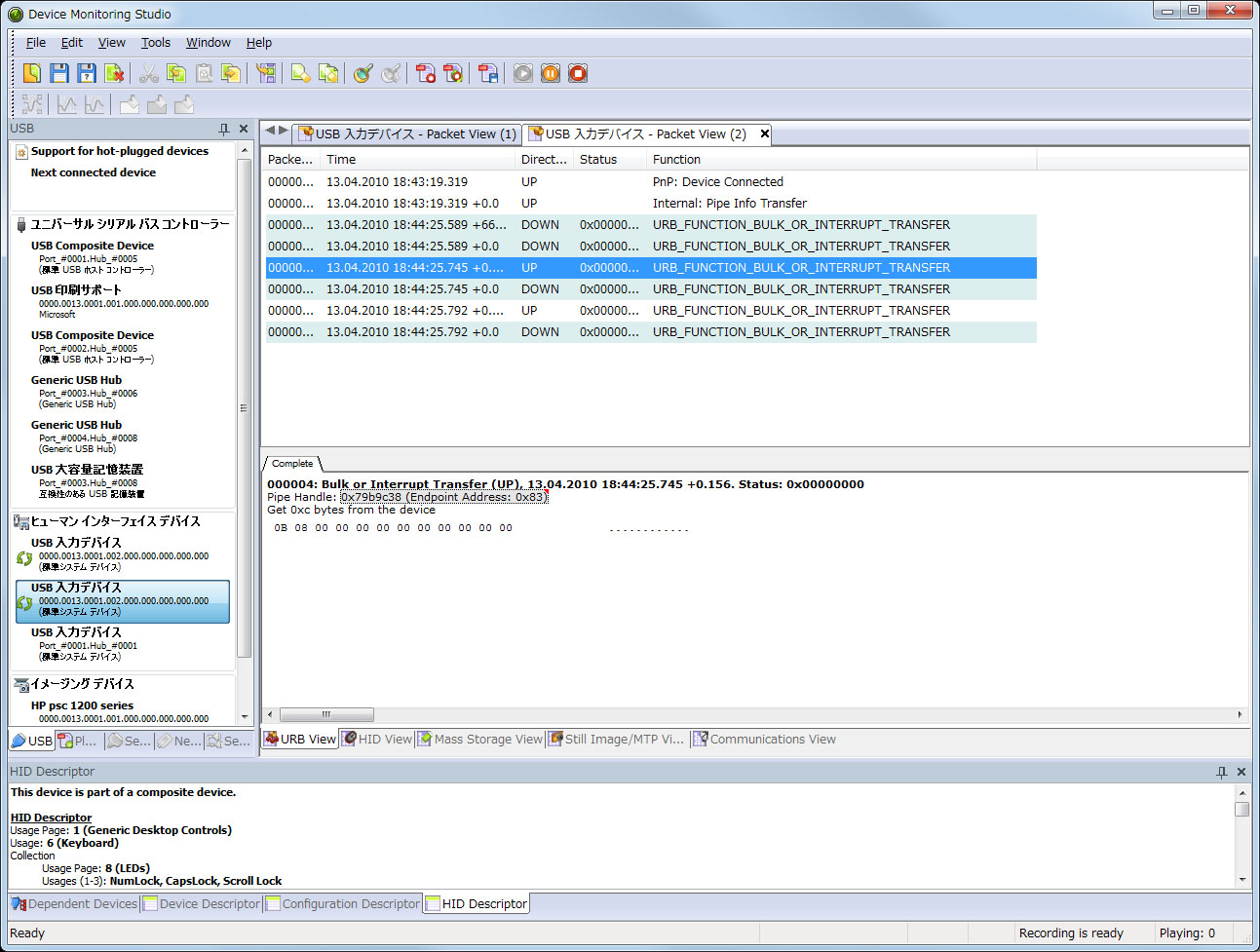The height and width of the screenshot is (952, 1260).
Task: Switch to the HID View tab
Action: click(377, 740)
